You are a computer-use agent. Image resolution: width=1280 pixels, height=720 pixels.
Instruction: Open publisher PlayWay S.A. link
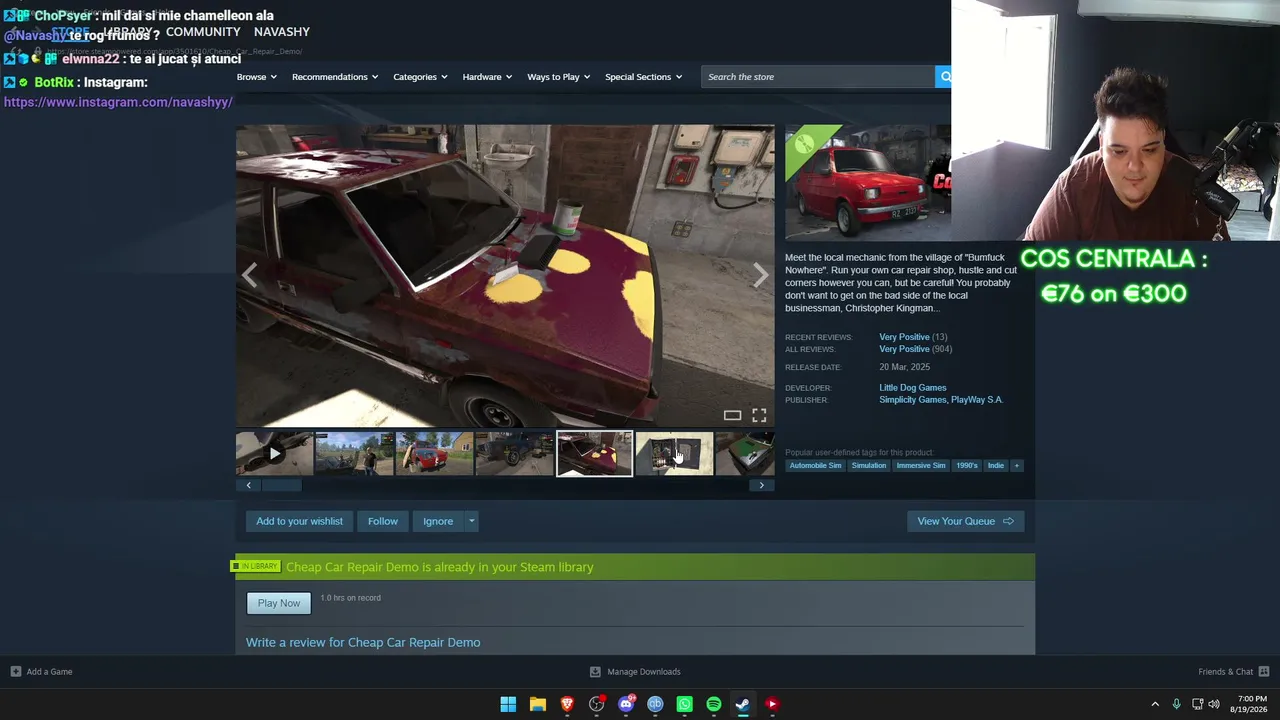[977, 400]
